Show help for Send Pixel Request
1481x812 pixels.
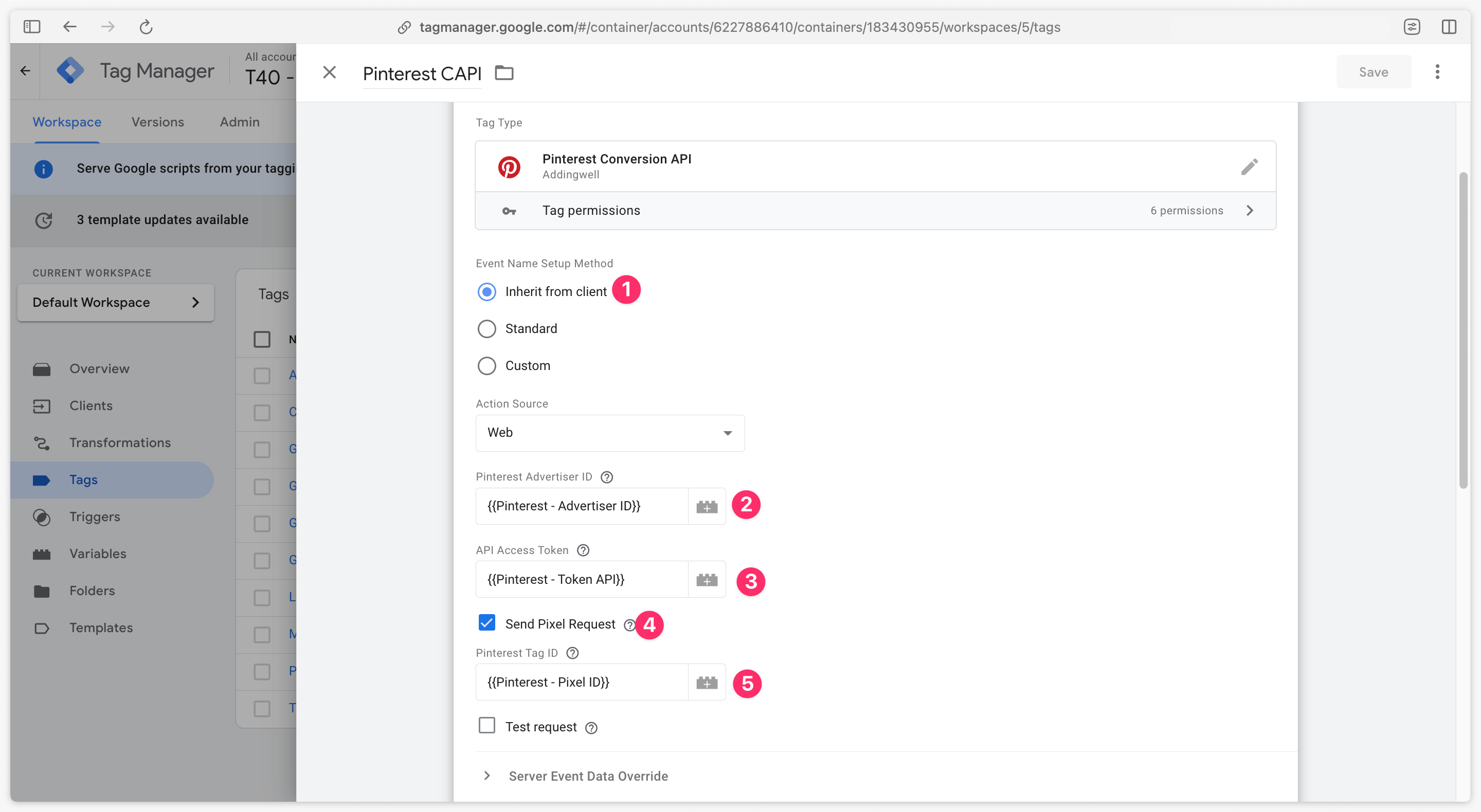point(629,624)
